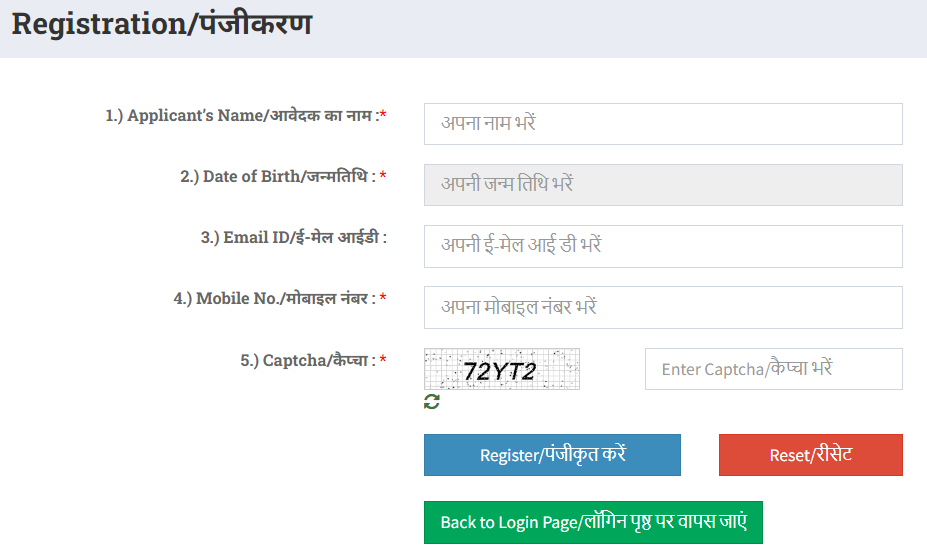Click the red asterisk beside Captcha label
This screenshot has height=555, width=927.
[x=383, y=359]
